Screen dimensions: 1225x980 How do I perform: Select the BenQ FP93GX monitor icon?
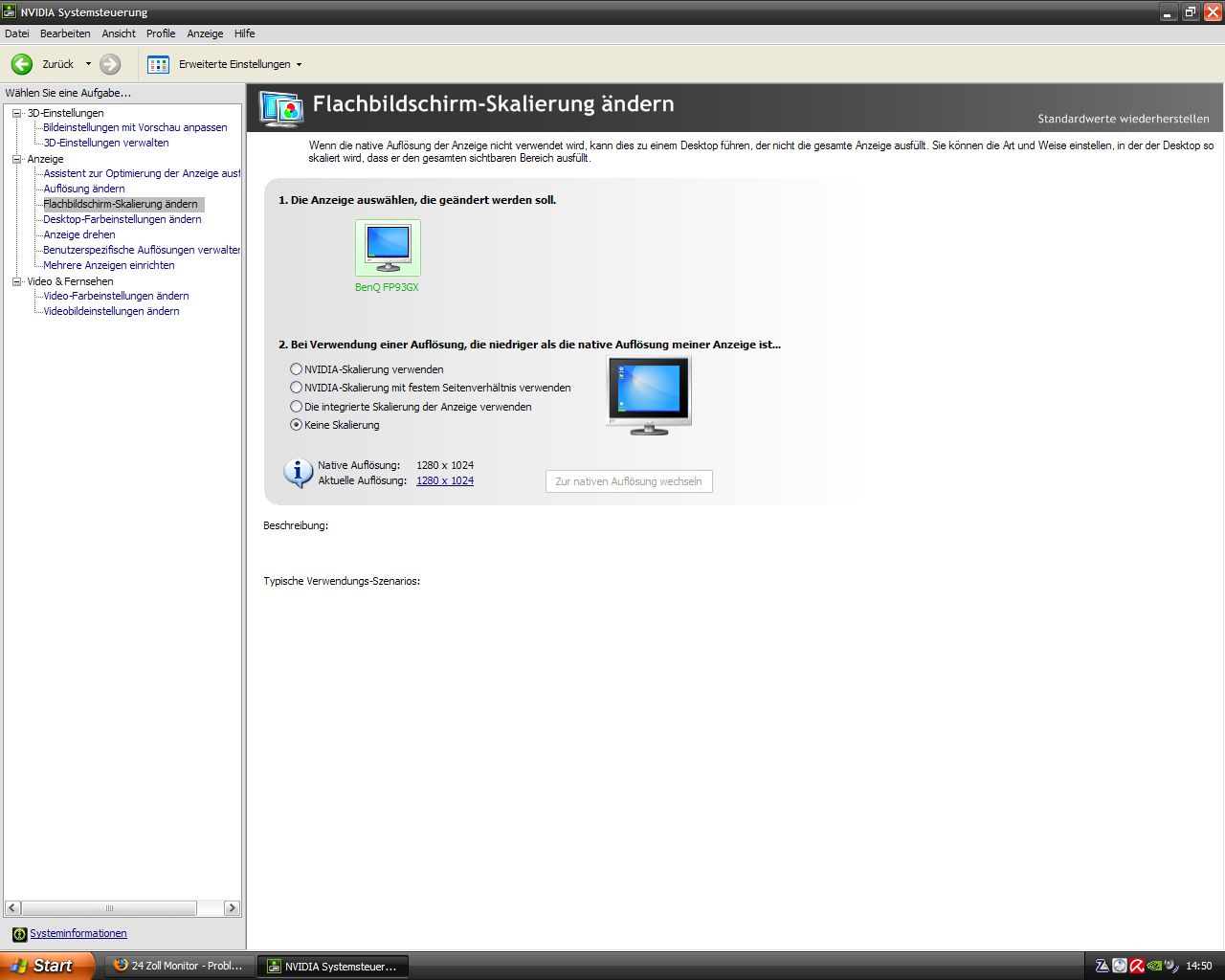pyautogui.click(x=388, y=248)
